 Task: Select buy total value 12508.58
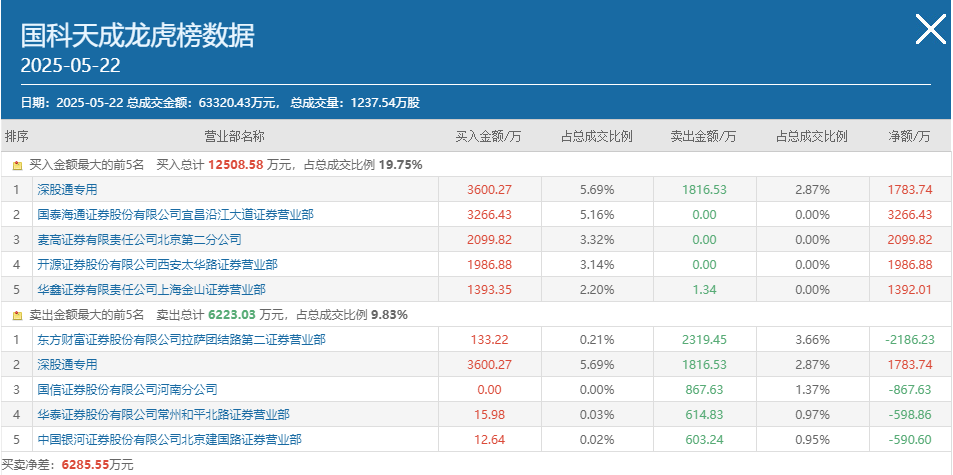(x=236, y=165)
